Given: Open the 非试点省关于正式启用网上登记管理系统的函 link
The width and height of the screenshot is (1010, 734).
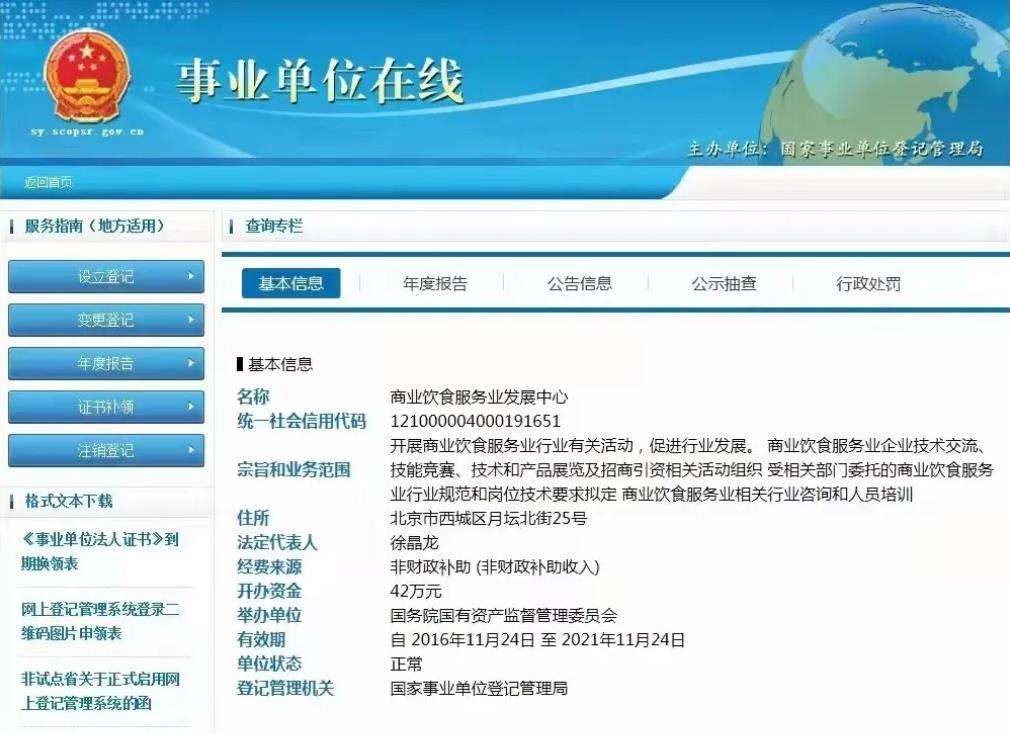Looking at the screenshot, I should click(x=99, y=691).
